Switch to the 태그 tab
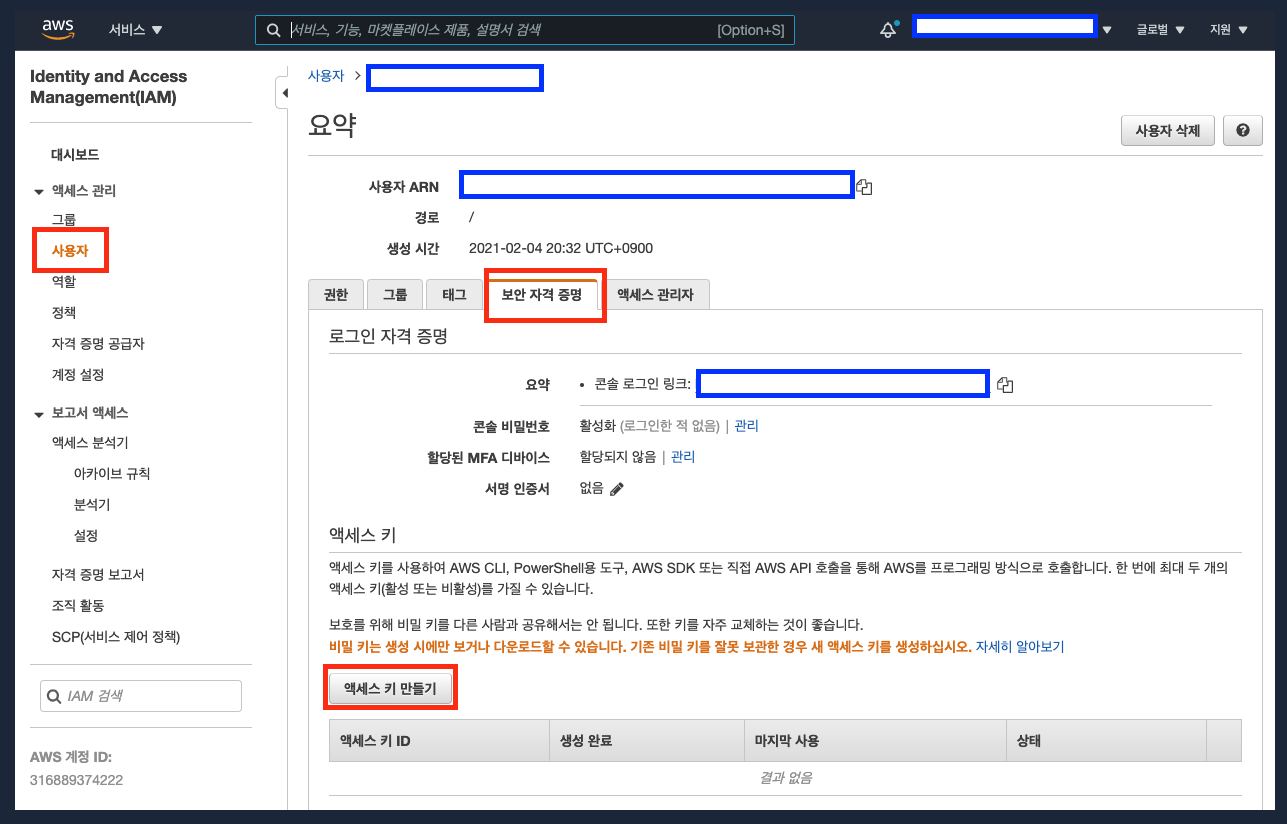This screenshot has width=1287, height=824. point(454,294)
